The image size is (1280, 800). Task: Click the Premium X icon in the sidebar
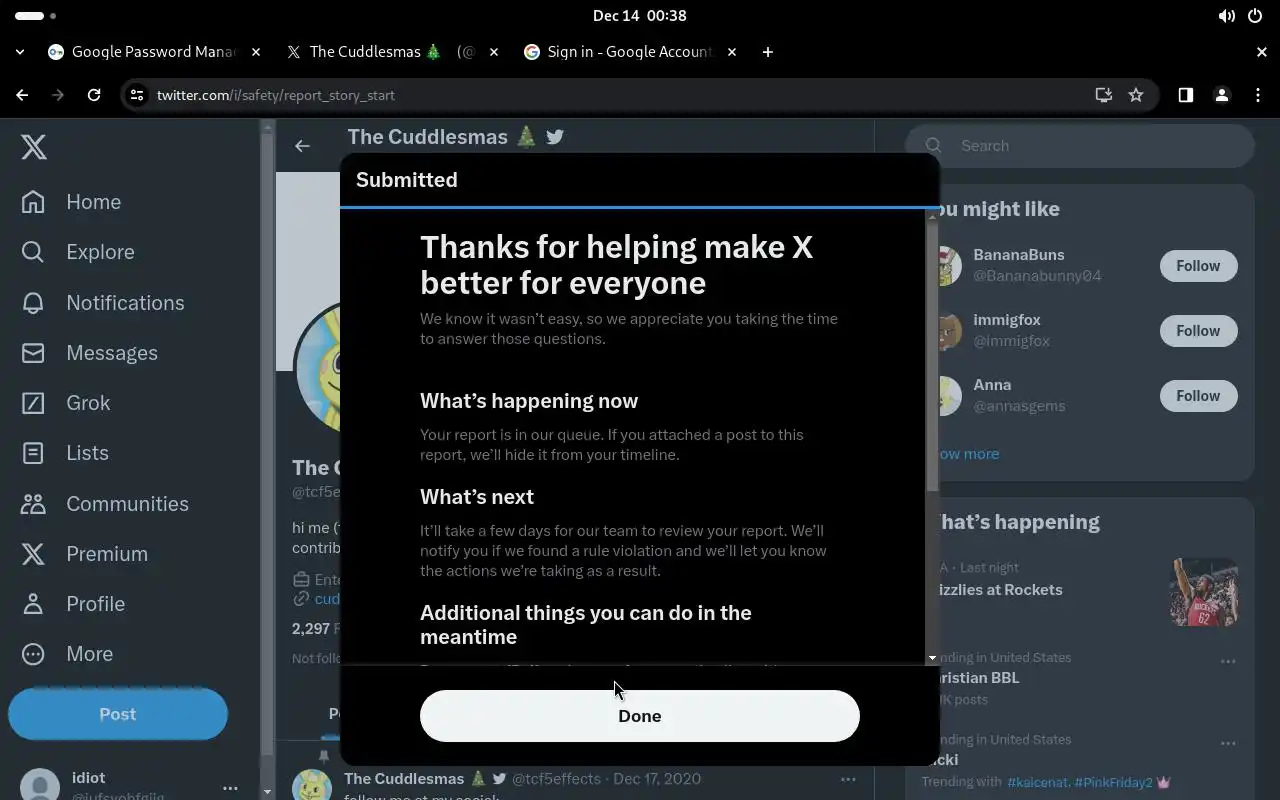[x=33, y=553]
